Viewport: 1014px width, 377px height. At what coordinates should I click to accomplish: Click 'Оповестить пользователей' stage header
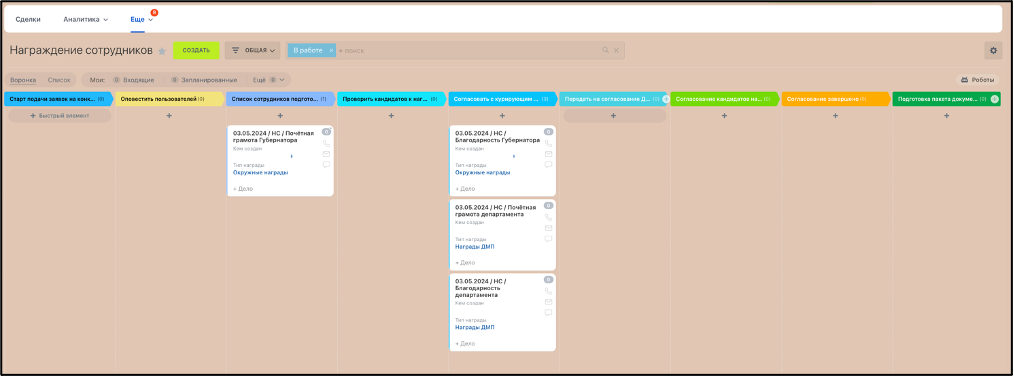coord(168,99)
